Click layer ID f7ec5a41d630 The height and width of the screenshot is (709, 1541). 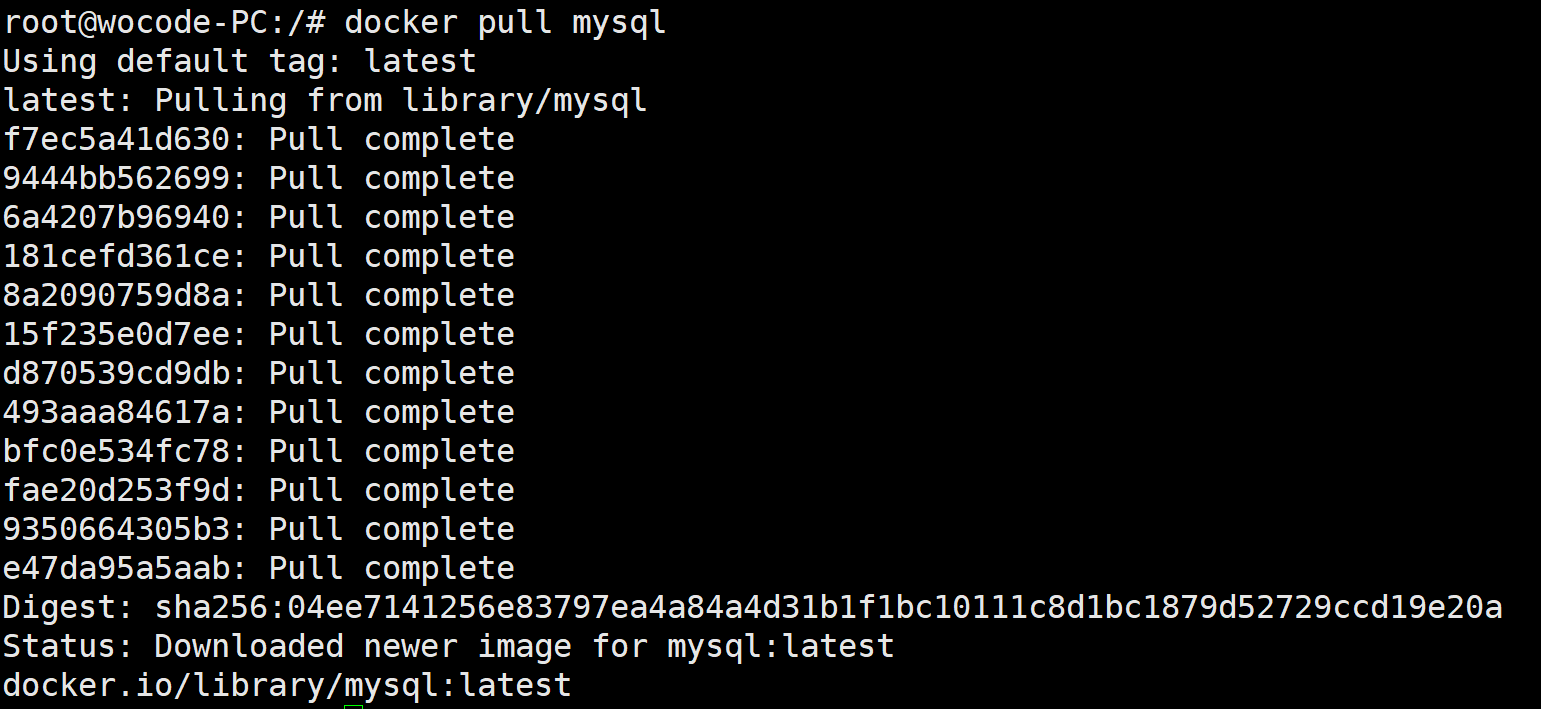click(x=116, y=139)
